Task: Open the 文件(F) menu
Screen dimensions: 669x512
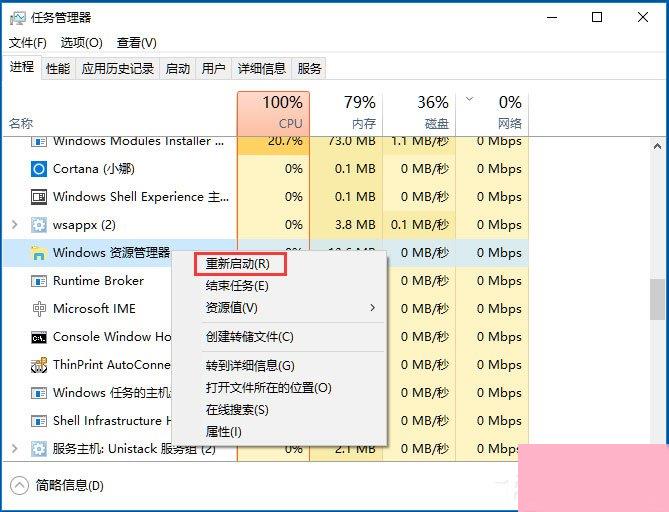Action: click(x=28, y=43)
